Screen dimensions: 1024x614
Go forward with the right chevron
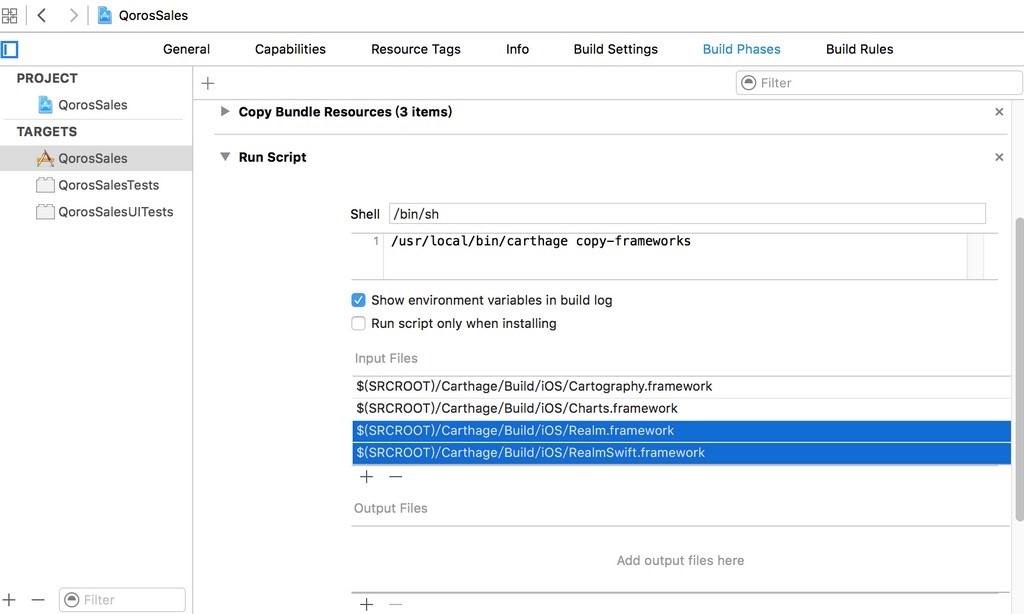pos(73,15)
